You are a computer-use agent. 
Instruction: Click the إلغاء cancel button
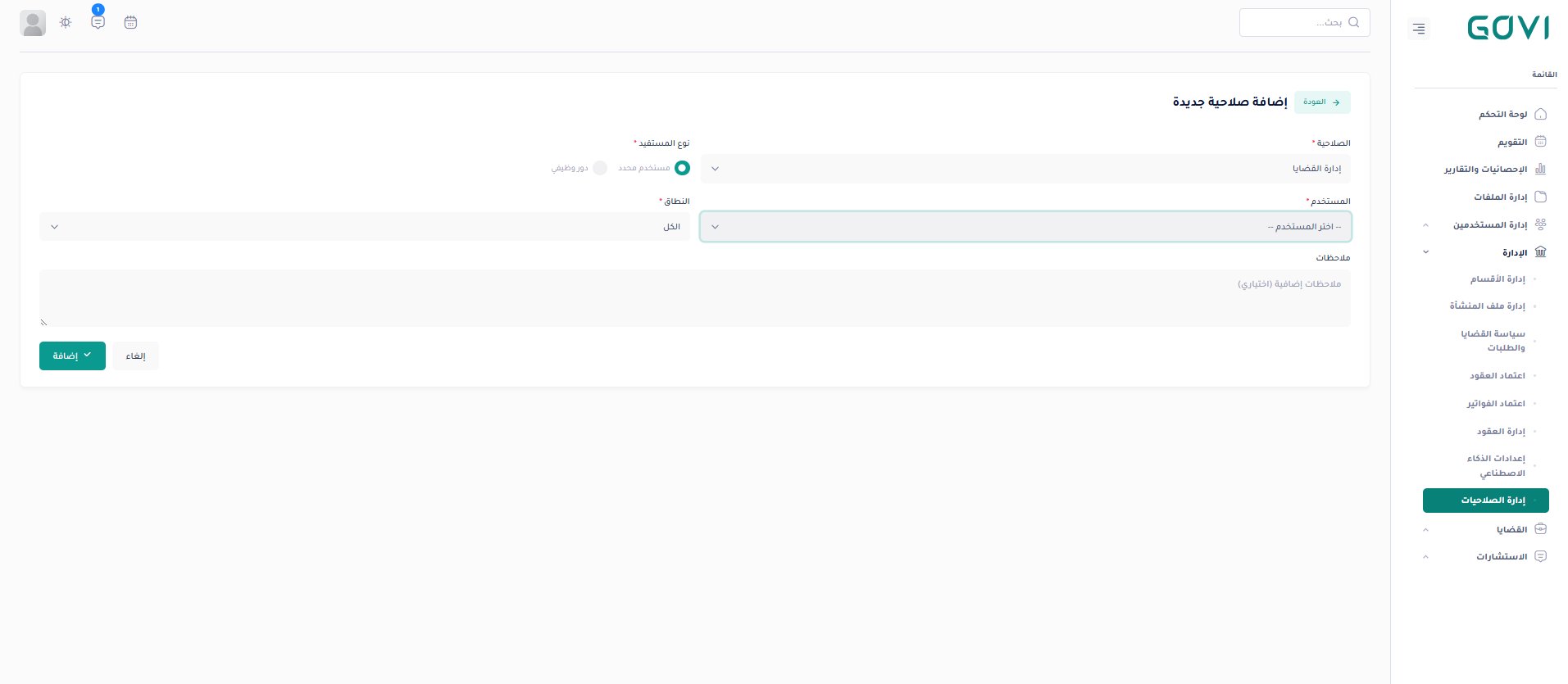tap(136, 356)
